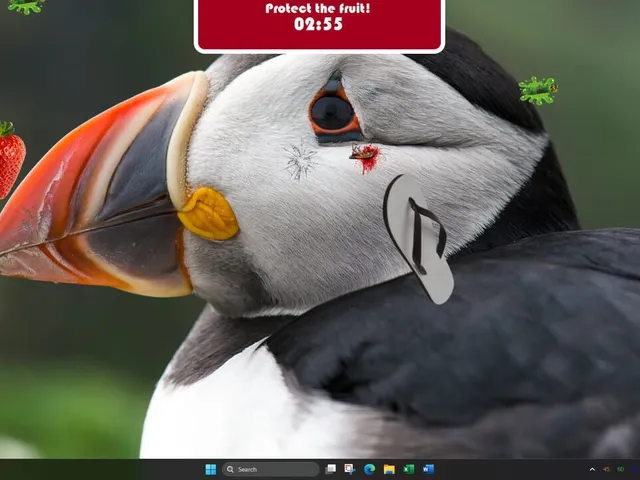Launch Excel from the taskbar
The image size is (640, 480).
409,469
